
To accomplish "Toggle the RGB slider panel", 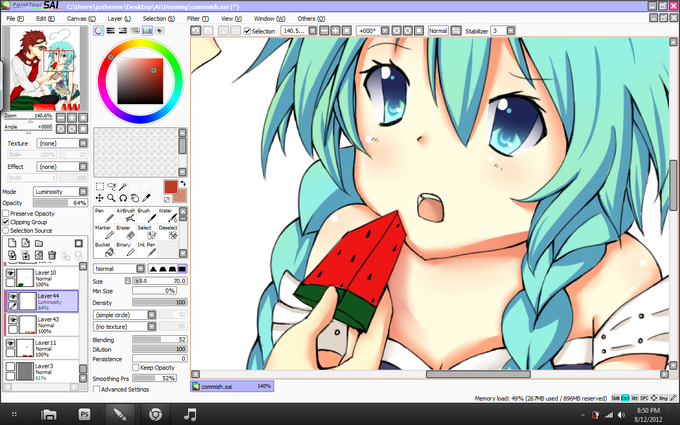I will click(x=111, y=31).
